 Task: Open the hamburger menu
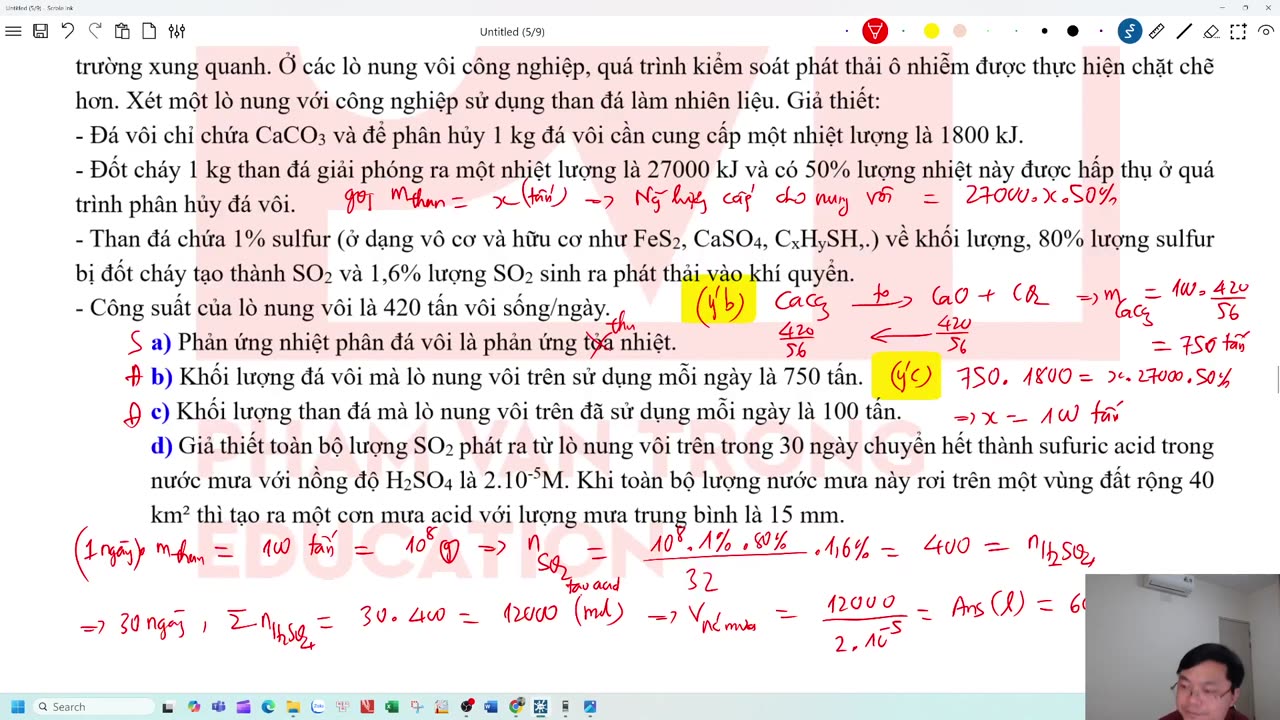(13, 31)
